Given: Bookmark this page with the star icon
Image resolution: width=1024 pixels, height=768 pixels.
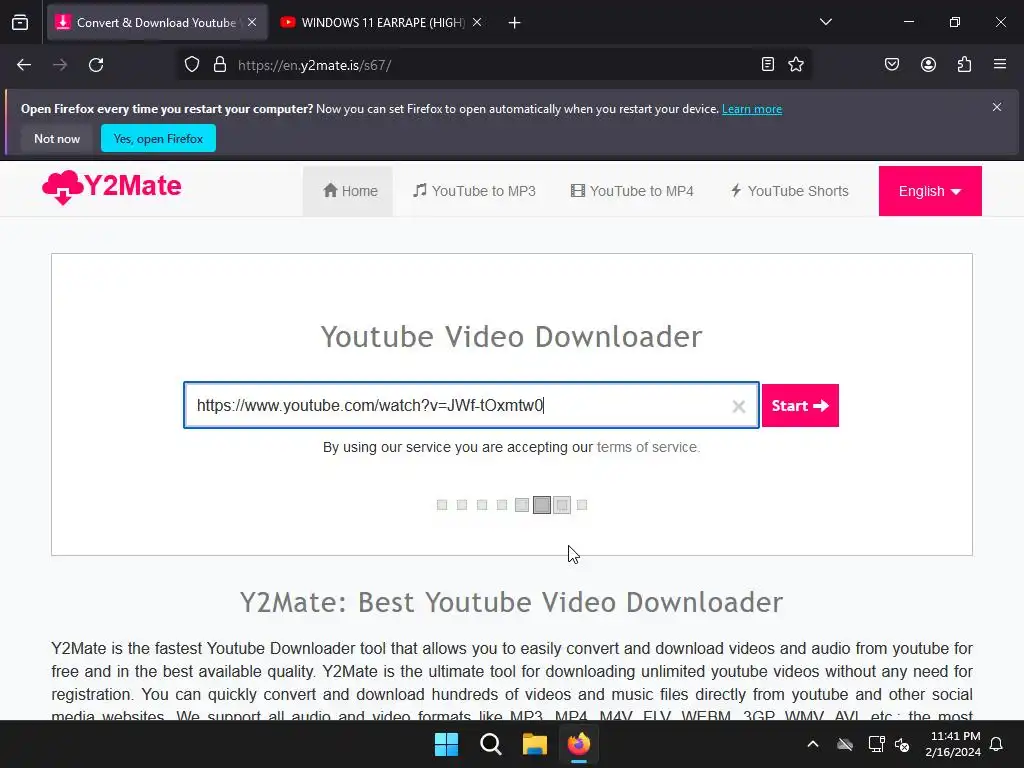Looking at the screenshot, I should click(x=796, y=64).
